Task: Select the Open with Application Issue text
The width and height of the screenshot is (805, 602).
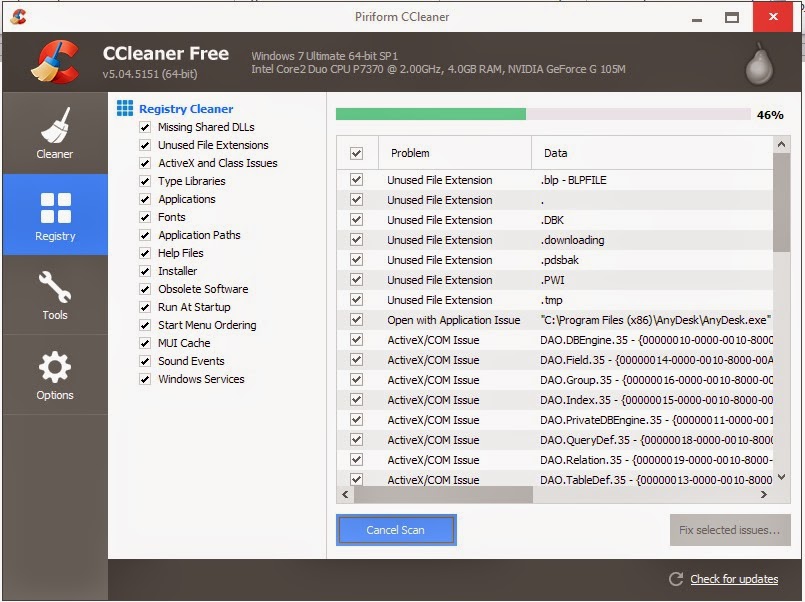Action: (x=454, y=320)
